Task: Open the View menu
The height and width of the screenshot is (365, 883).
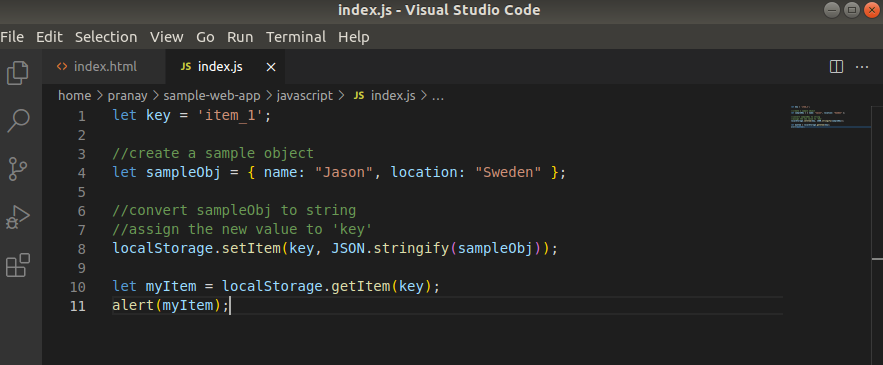Action: [x=167, y=37]
